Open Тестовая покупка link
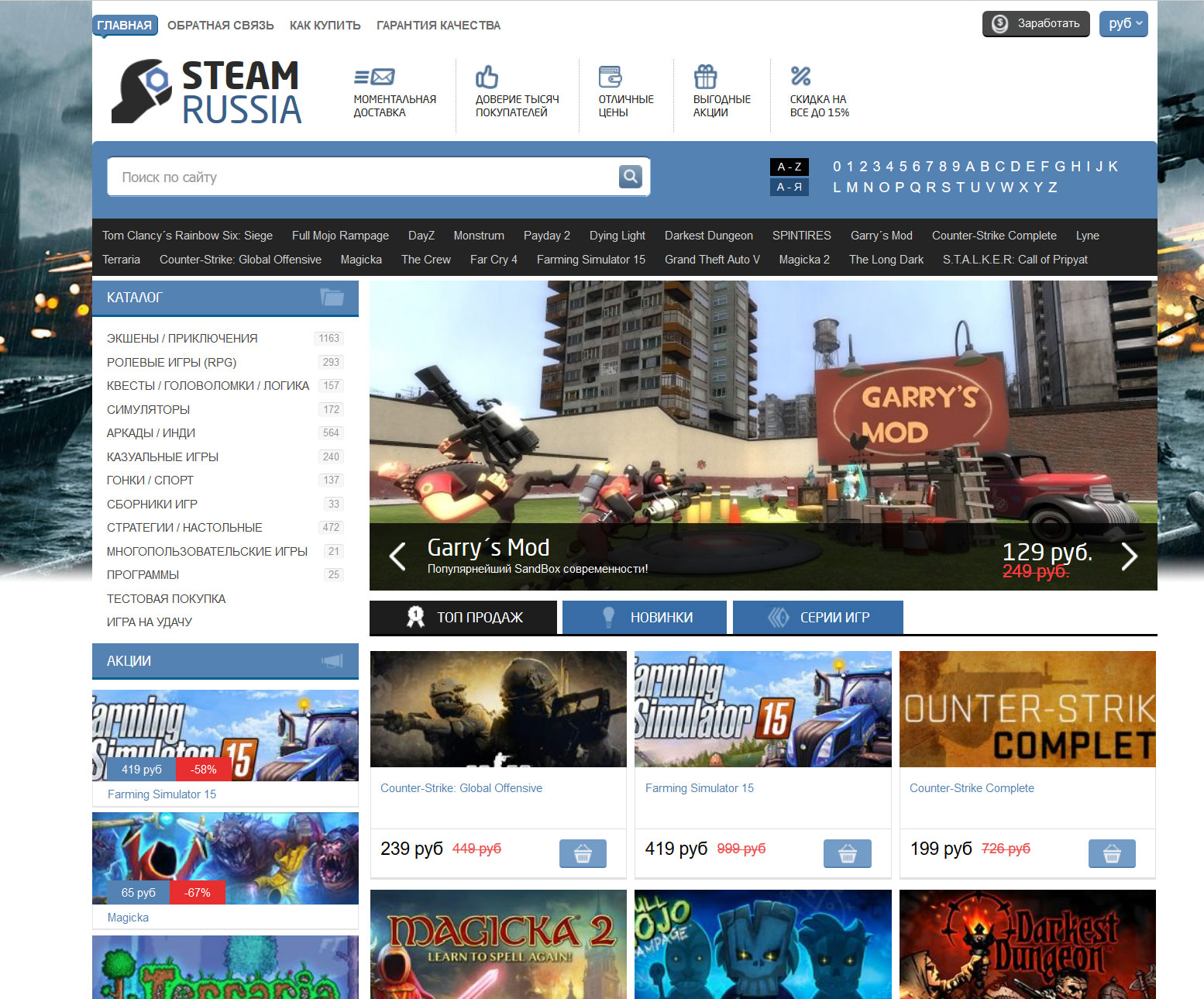 166,598
